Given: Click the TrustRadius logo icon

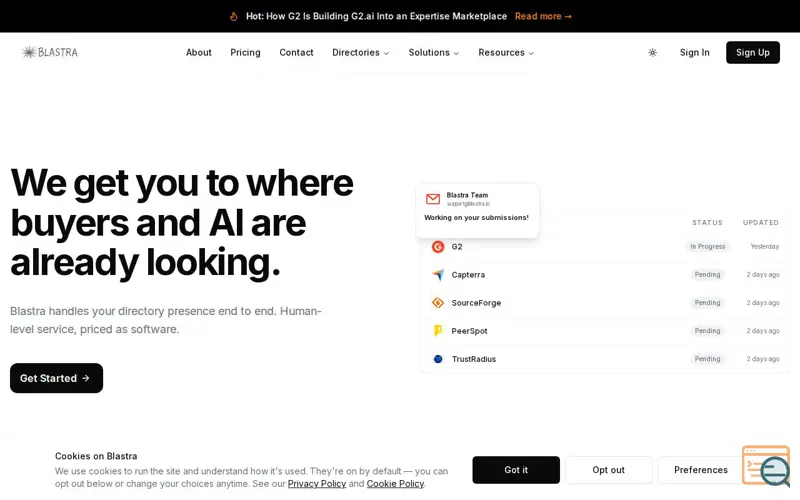Looking at the screenshot, I should [x=438, y=359].
